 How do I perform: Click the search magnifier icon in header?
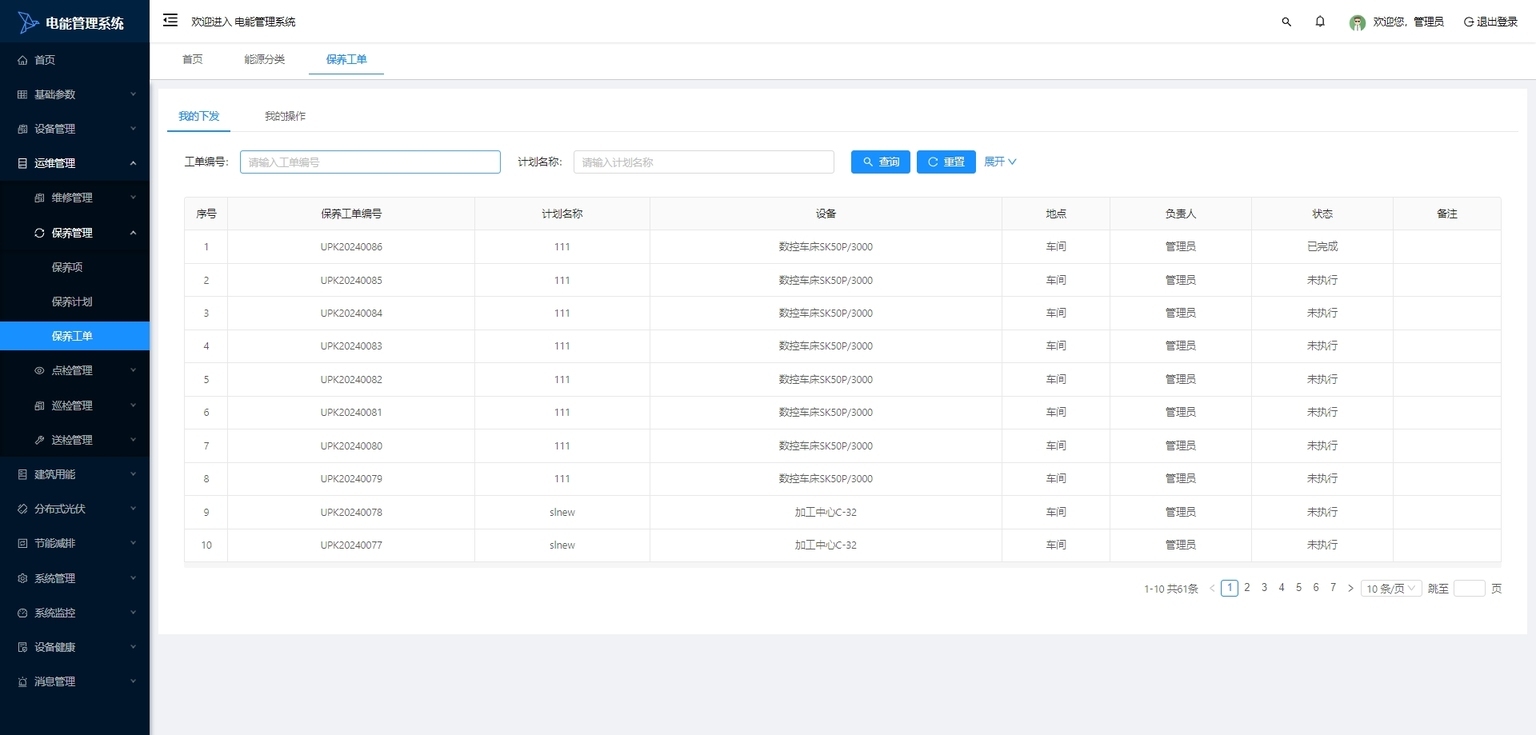click(x=1286, y=22)
